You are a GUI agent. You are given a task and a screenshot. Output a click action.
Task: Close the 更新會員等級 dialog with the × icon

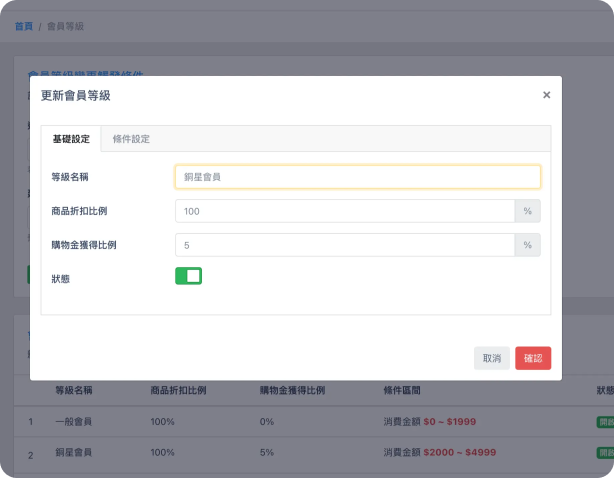pos(546,95)
